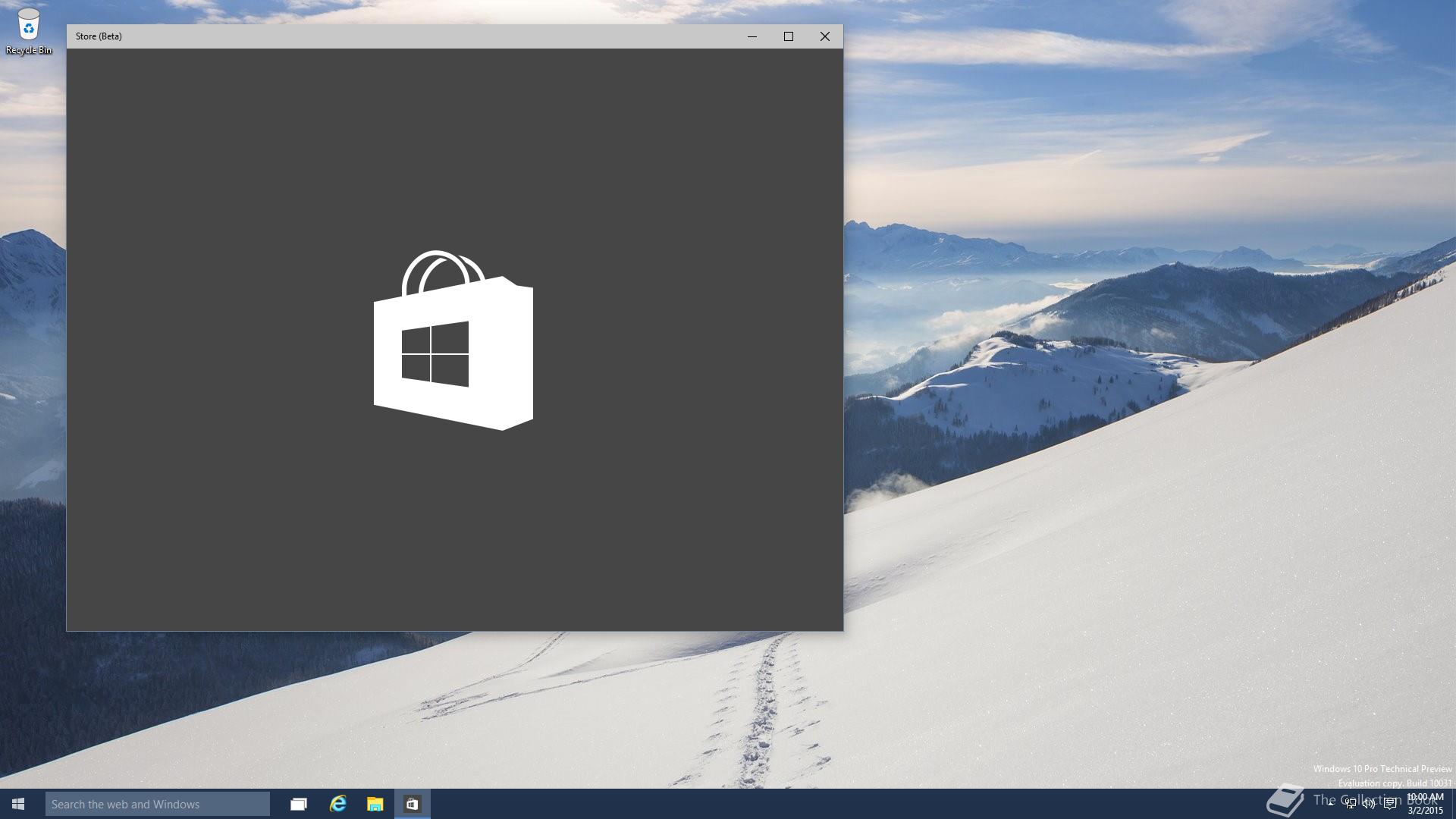Open the network status tray icon
Viewport: 1456px width, 819px height.
[1351, 804]
